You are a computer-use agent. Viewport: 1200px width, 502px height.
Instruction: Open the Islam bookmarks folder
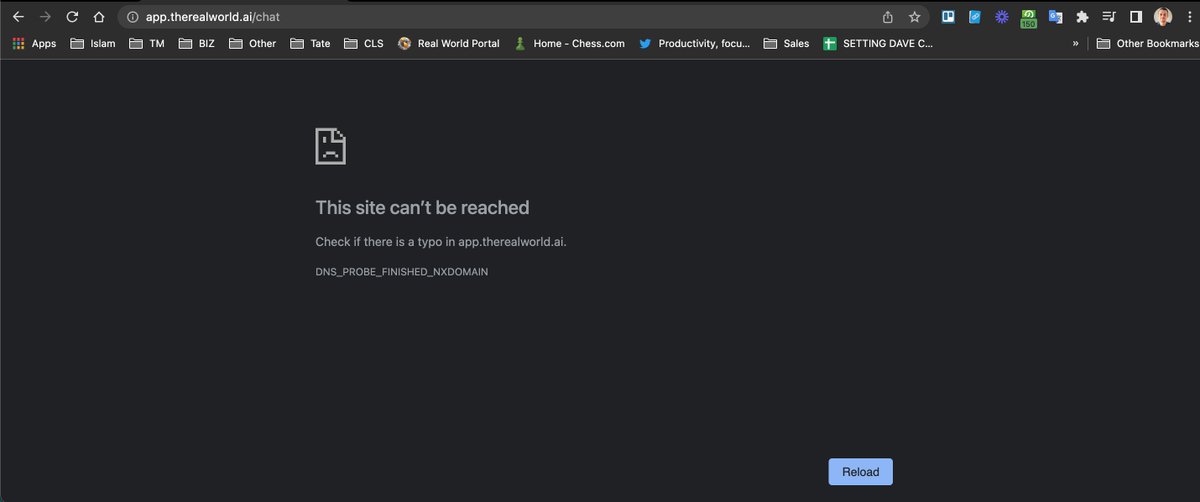93,44
